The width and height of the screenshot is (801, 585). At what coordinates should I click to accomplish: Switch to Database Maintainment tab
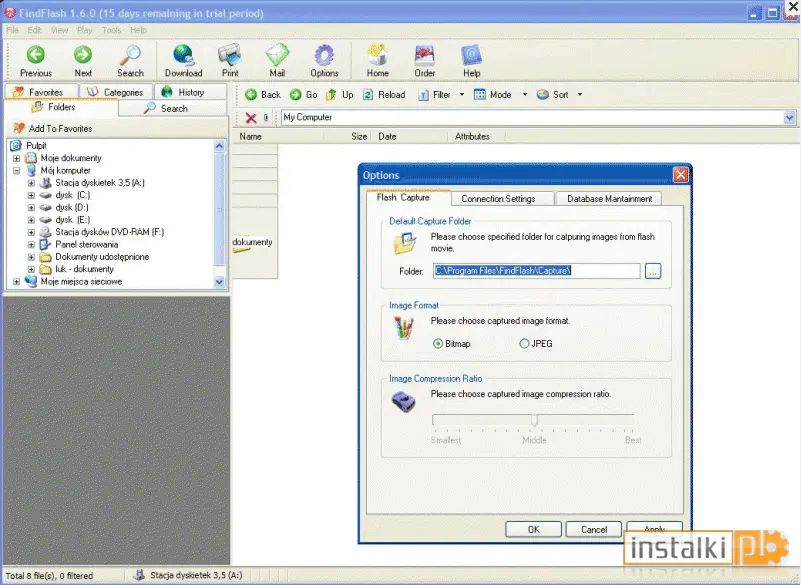click(x=609, y=198)
